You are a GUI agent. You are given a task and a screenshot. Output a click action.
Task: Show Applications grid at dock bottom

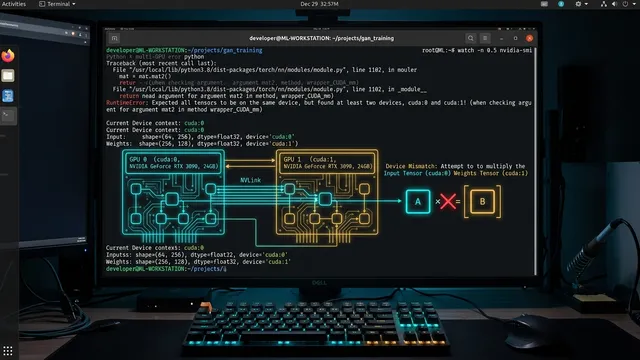pyautogui.click(x=8, y=350)
